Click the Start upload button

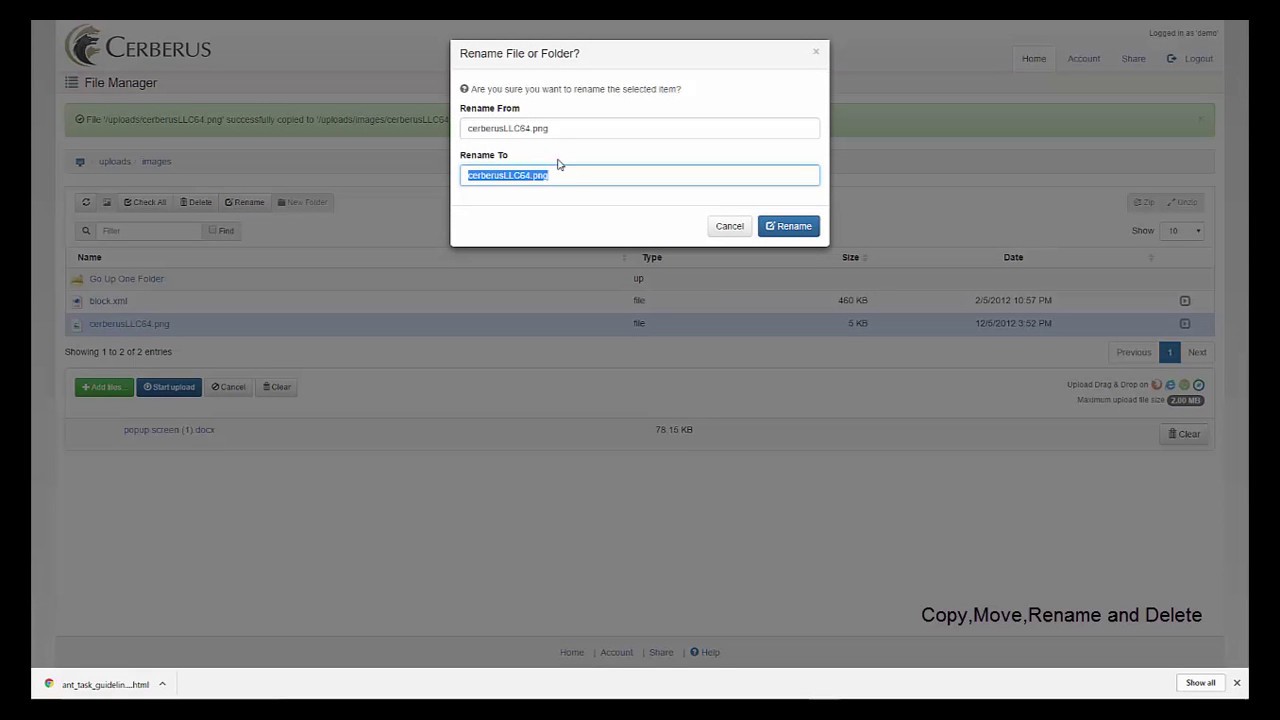pos(169,387)
